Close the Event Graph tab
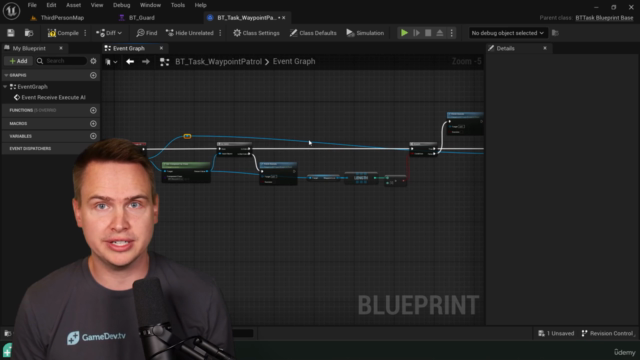The image size is (640, 360). 161,48
